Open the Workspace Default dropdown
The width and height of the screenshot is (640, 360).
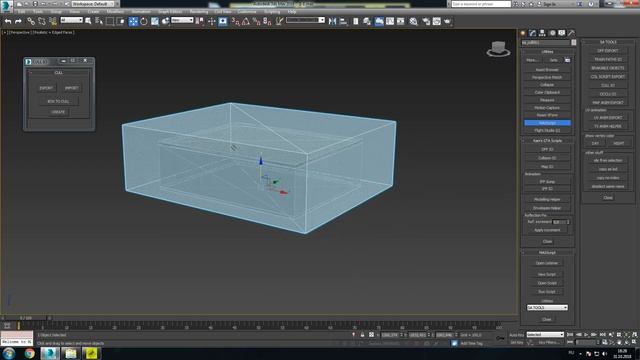(x=93, y=4)
